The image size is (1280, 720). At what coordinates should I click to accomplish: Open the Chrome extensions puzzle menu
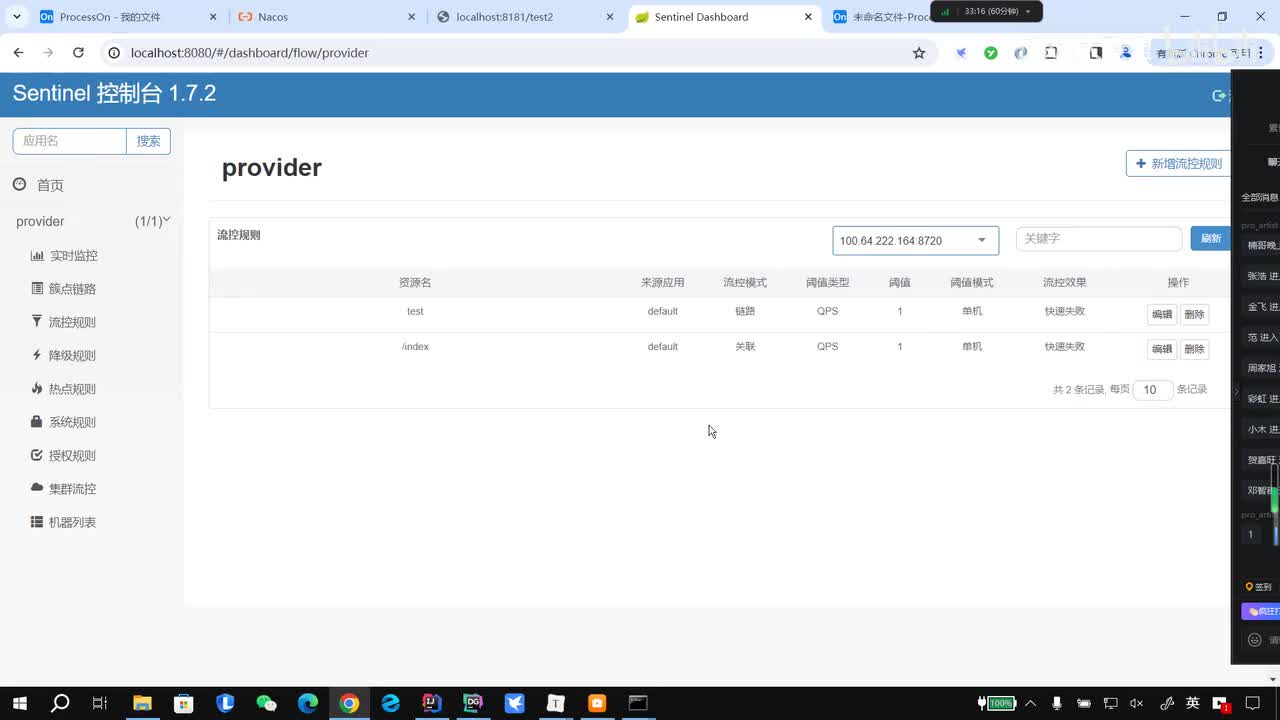coord(1051,53)
